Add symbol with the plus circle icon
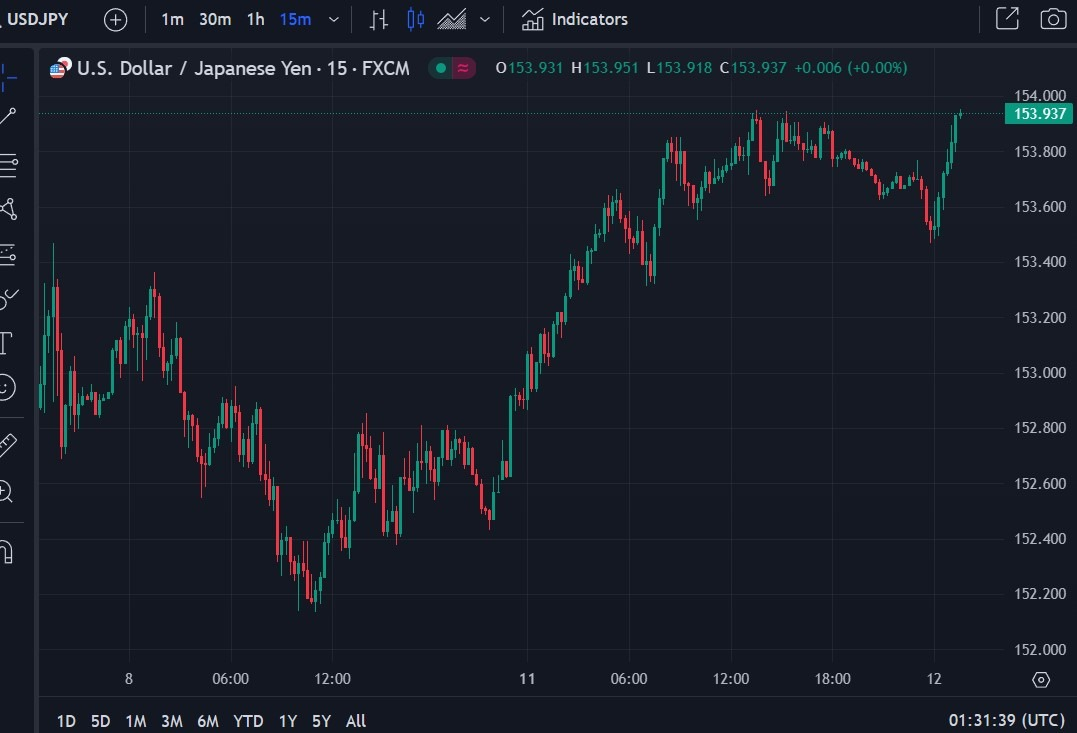 tap(115, 20)
